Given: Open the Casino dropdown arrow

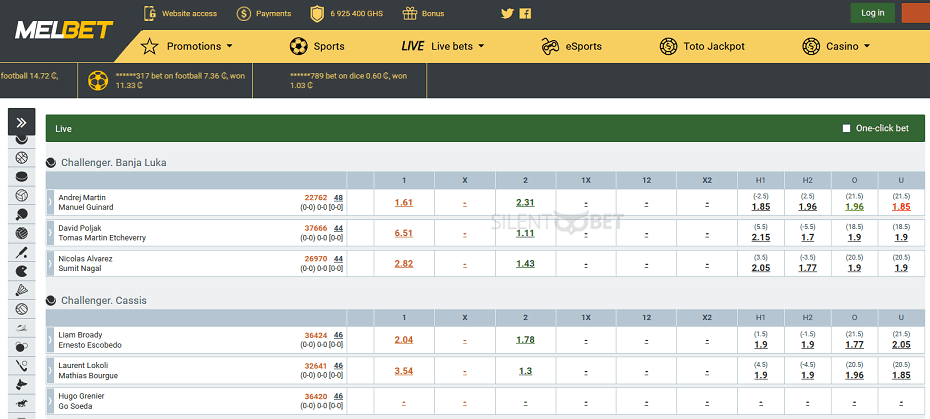Looking at the screenshot, I should pos(867,46).
